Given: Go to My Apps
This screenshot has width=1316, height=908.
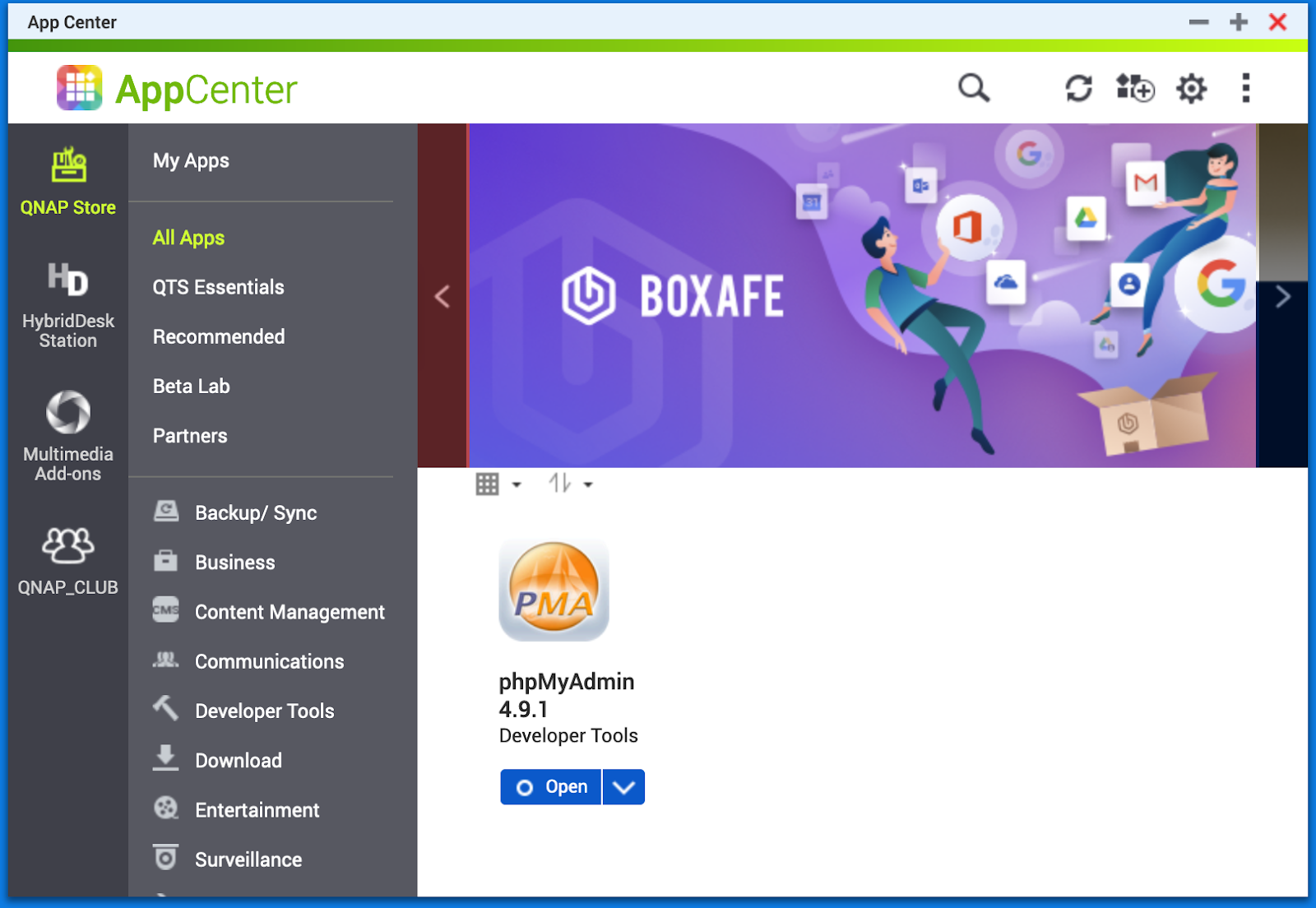Looking at the screenshot, I should pyautogui.click(x=191, y=161).
